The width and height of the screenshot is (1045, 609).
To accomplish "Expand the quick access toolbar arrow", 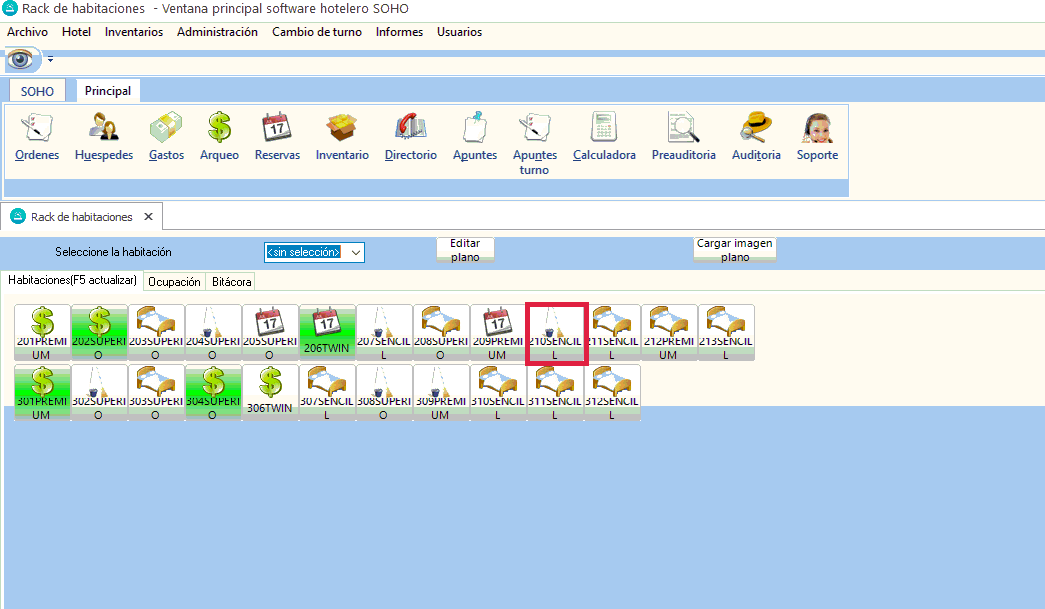I will point(50,59).
